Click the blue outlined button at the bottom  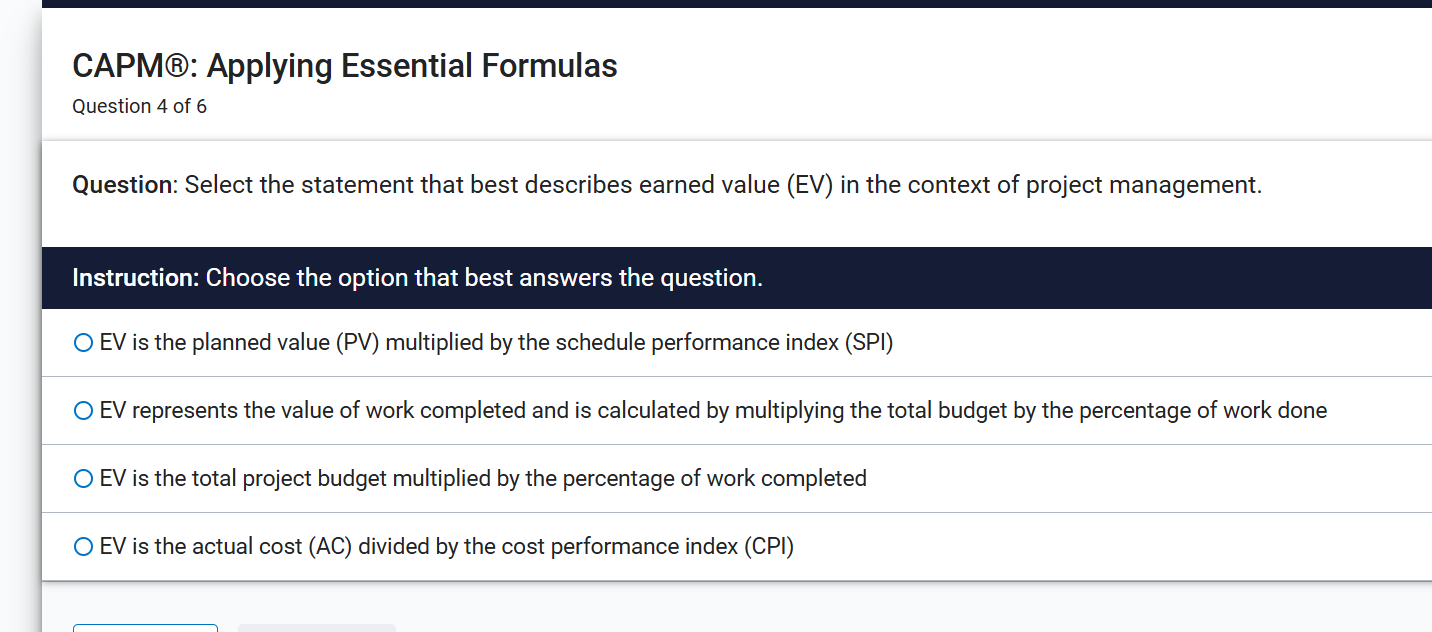tap(145, 628)
